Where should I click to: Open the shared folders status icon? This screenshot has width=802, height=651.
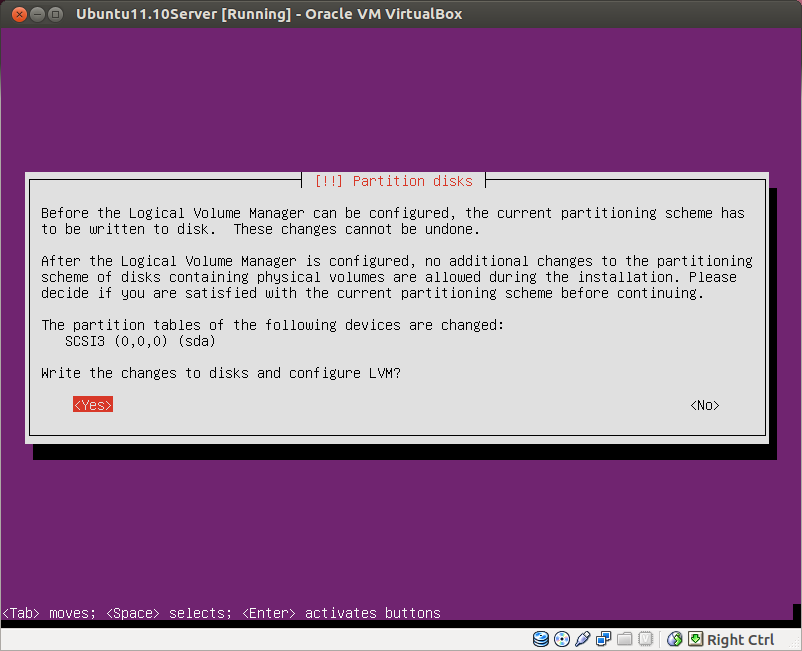624,639
